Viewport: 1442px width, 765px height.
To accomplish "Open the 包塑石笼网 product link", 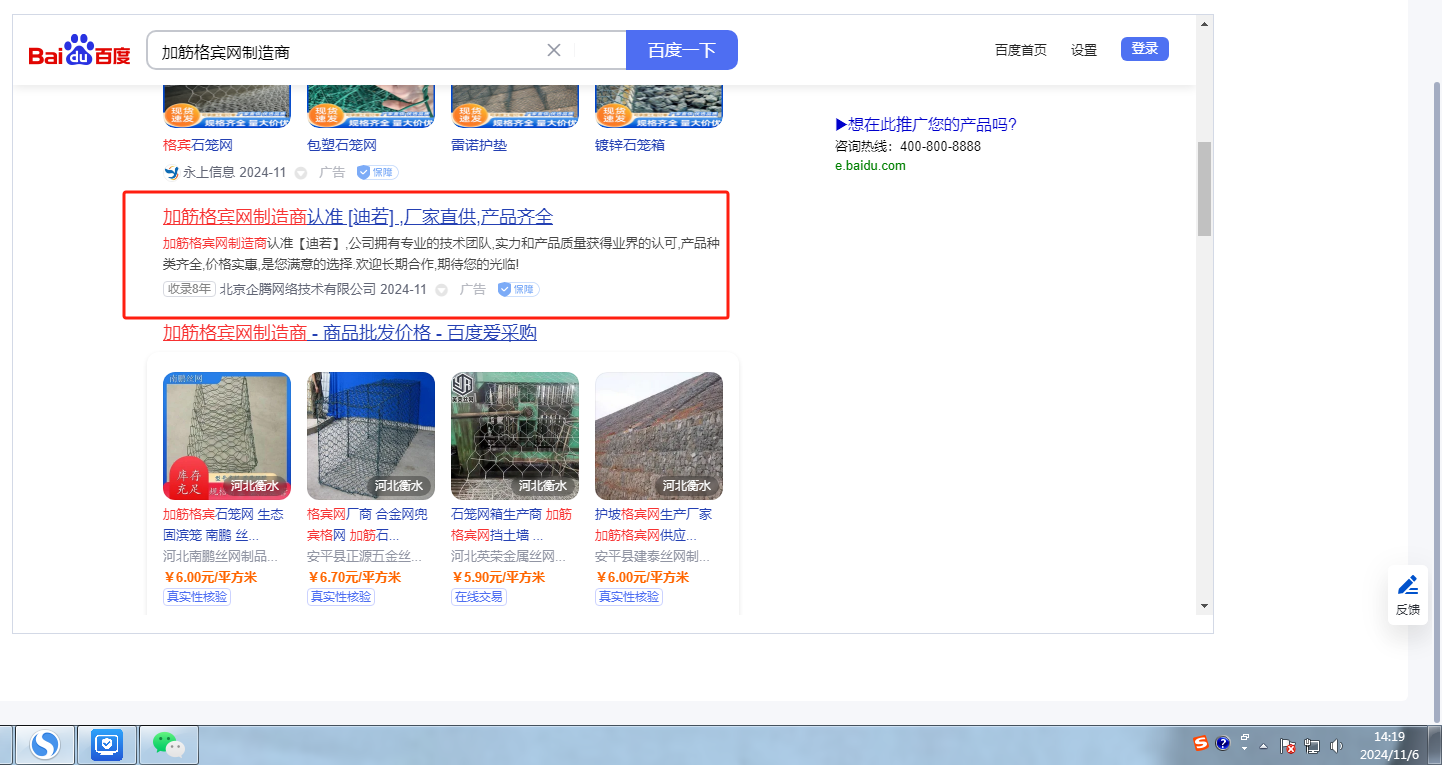I will pos(342,145).
